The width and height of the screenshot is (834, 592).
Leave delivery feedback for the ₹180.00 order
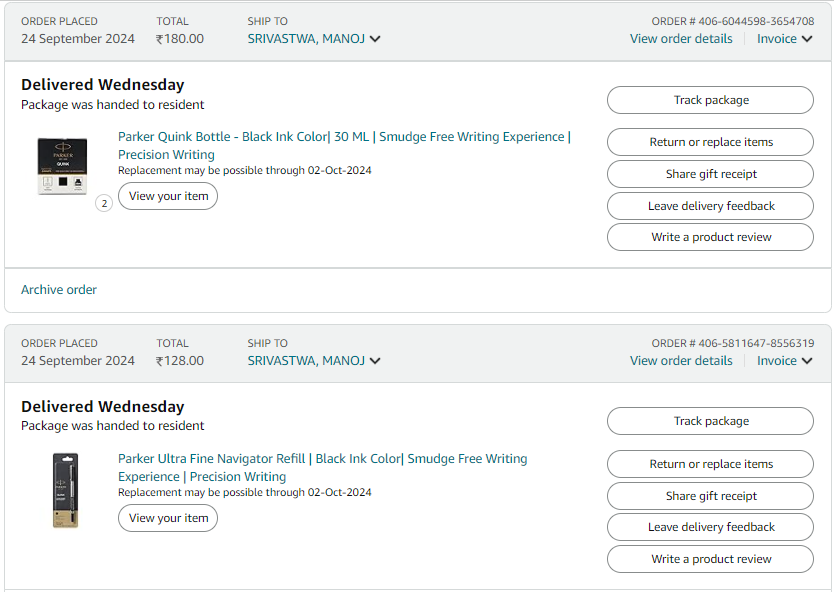click(710, 206)
